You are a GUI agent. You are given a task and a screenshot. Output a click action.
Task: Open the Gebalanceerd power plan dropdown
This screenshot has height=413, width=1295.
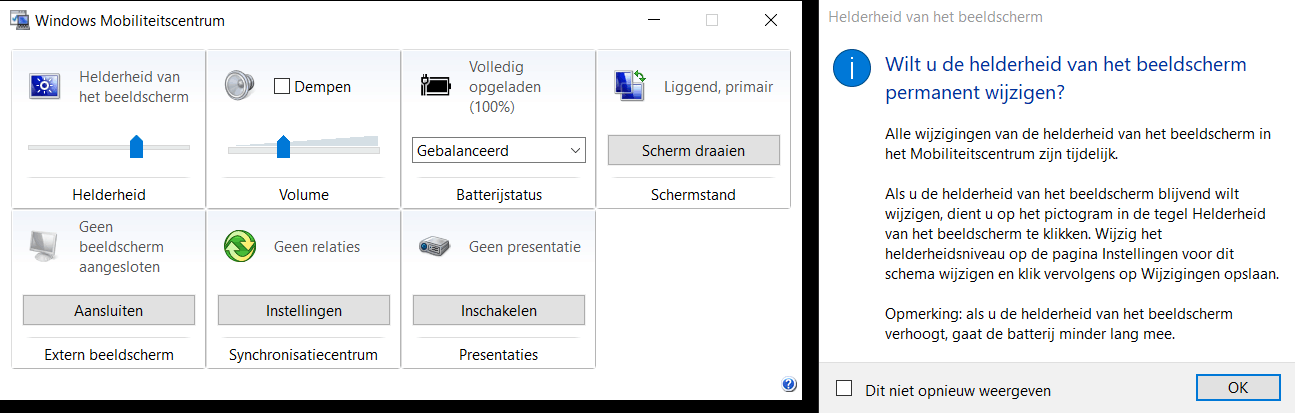click(498, 151)
